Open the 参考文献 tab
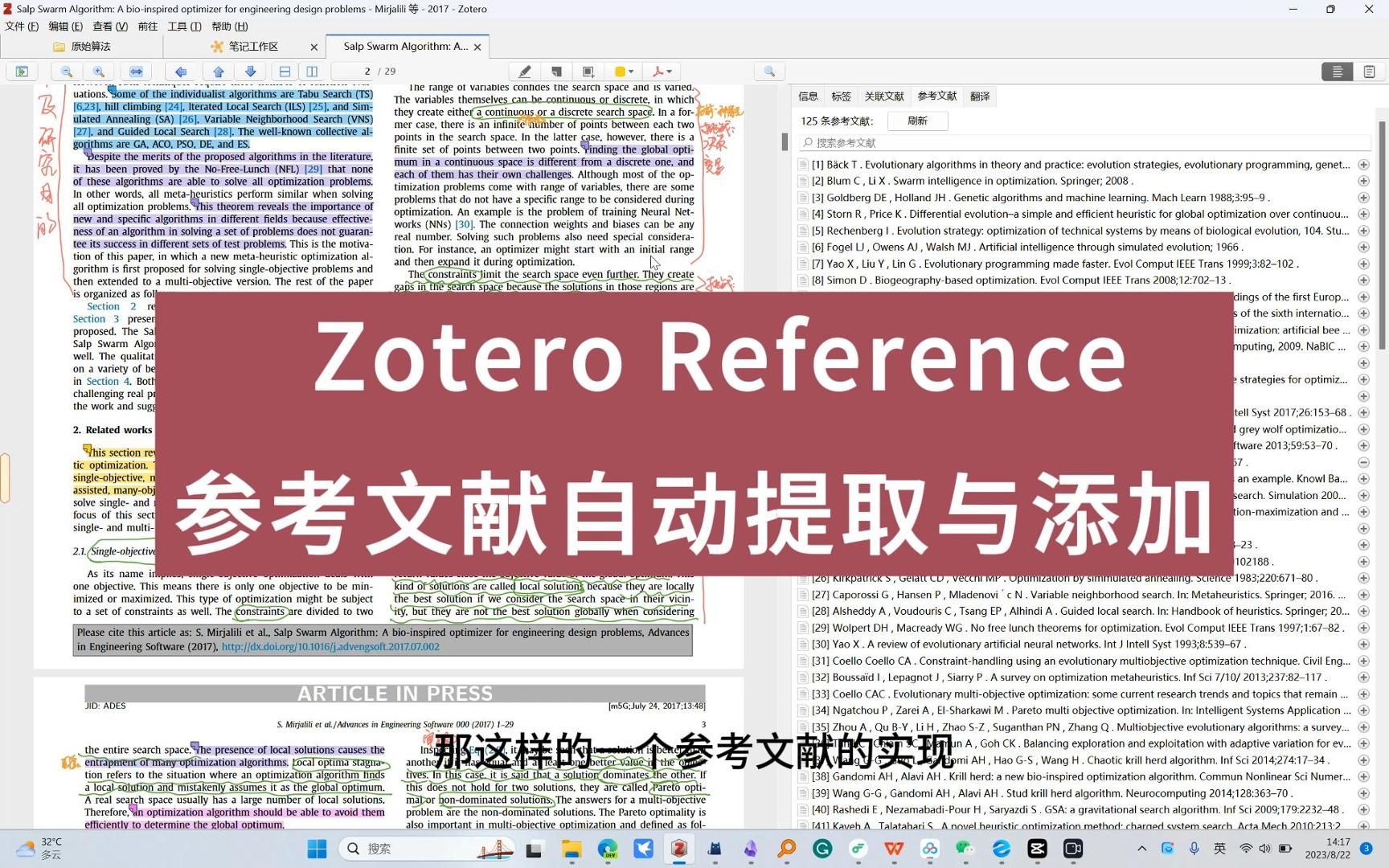Viewport: 1389px width, 868px height. pos(937,96)
